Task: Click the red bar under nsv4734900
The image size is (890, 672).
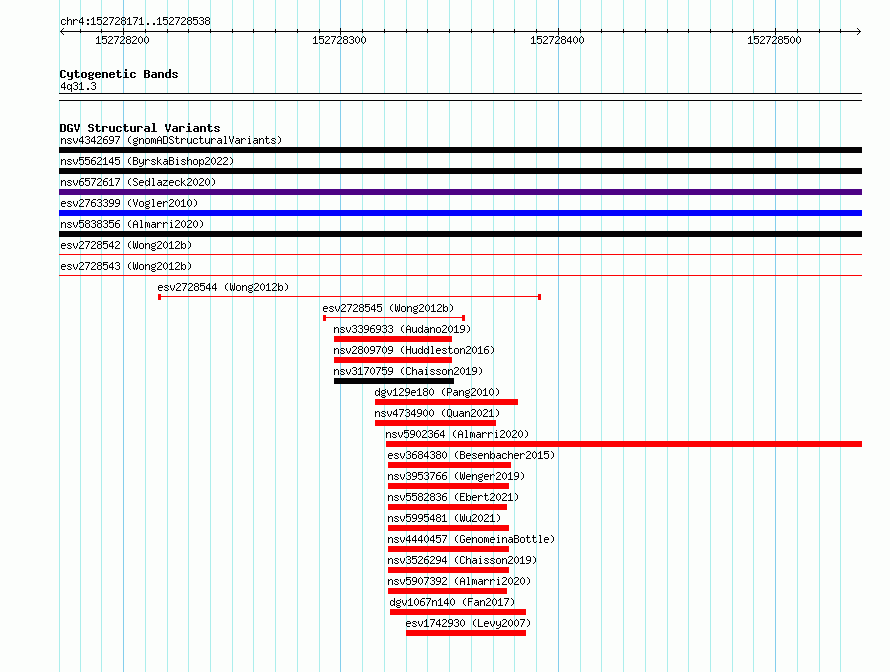Action: point(435,423)
